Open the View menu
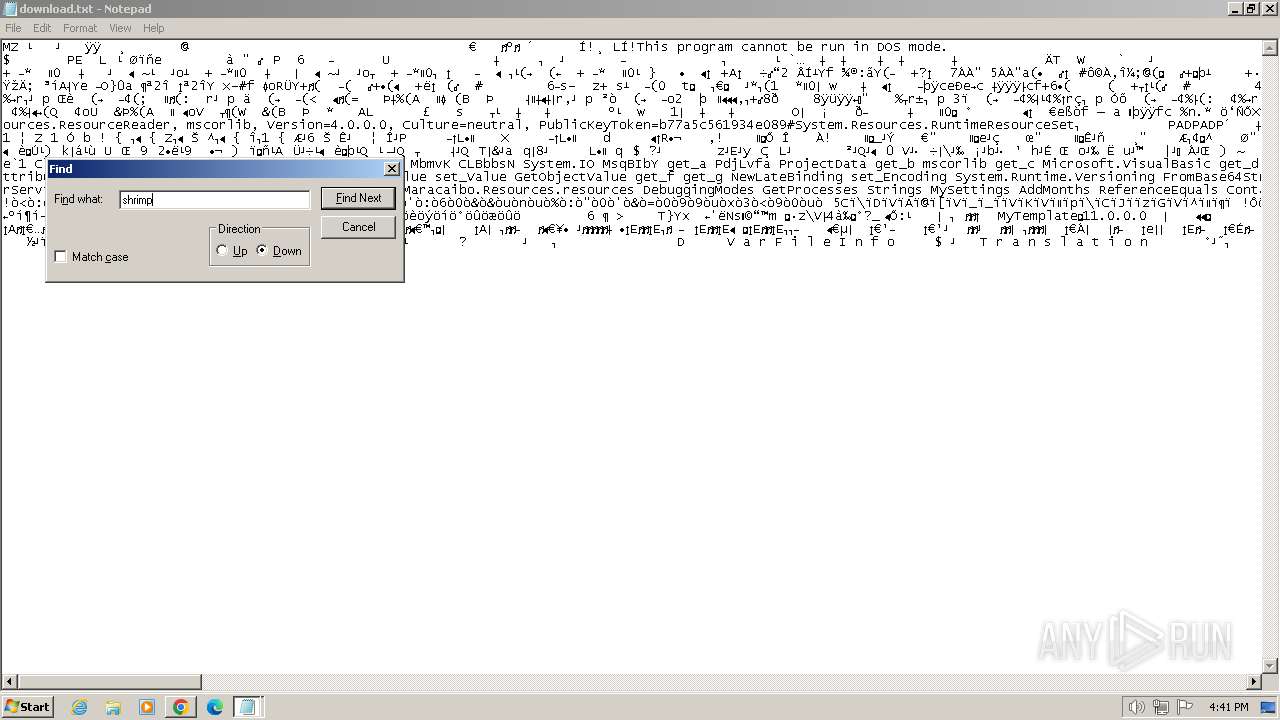The height and width of the screenshot is (720, 1280). click(x=120, y=28)
